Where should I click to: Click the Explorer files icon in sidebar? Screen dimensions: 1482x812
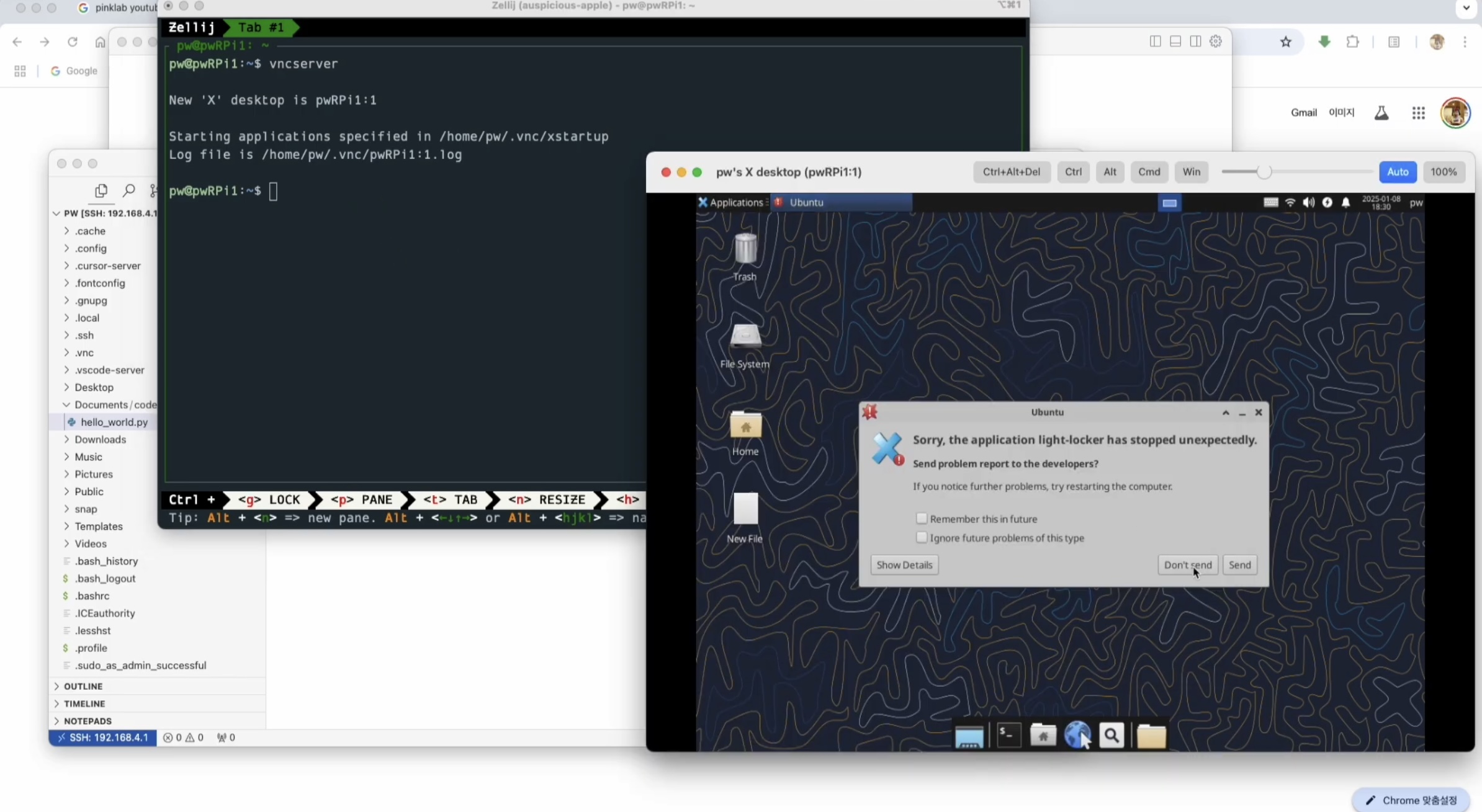coord(101,190)
